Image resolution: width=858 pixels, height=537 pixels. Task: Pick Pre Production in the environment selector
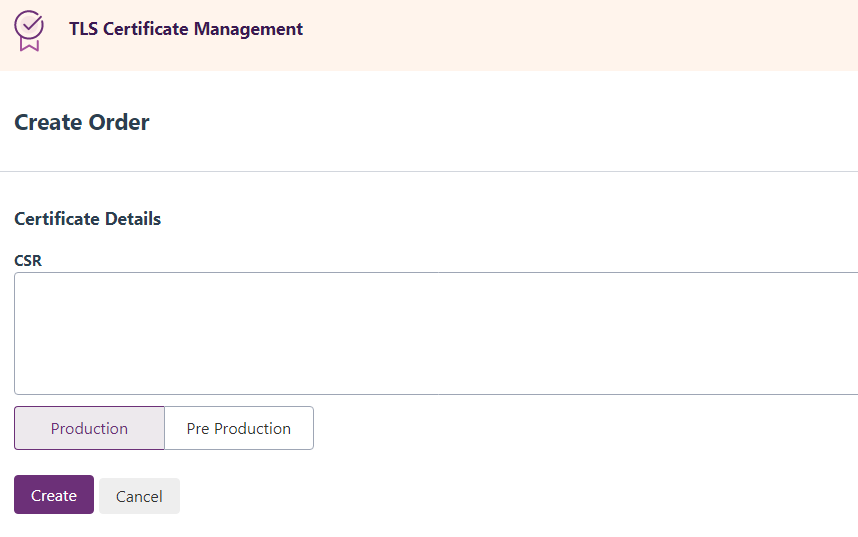239,428
